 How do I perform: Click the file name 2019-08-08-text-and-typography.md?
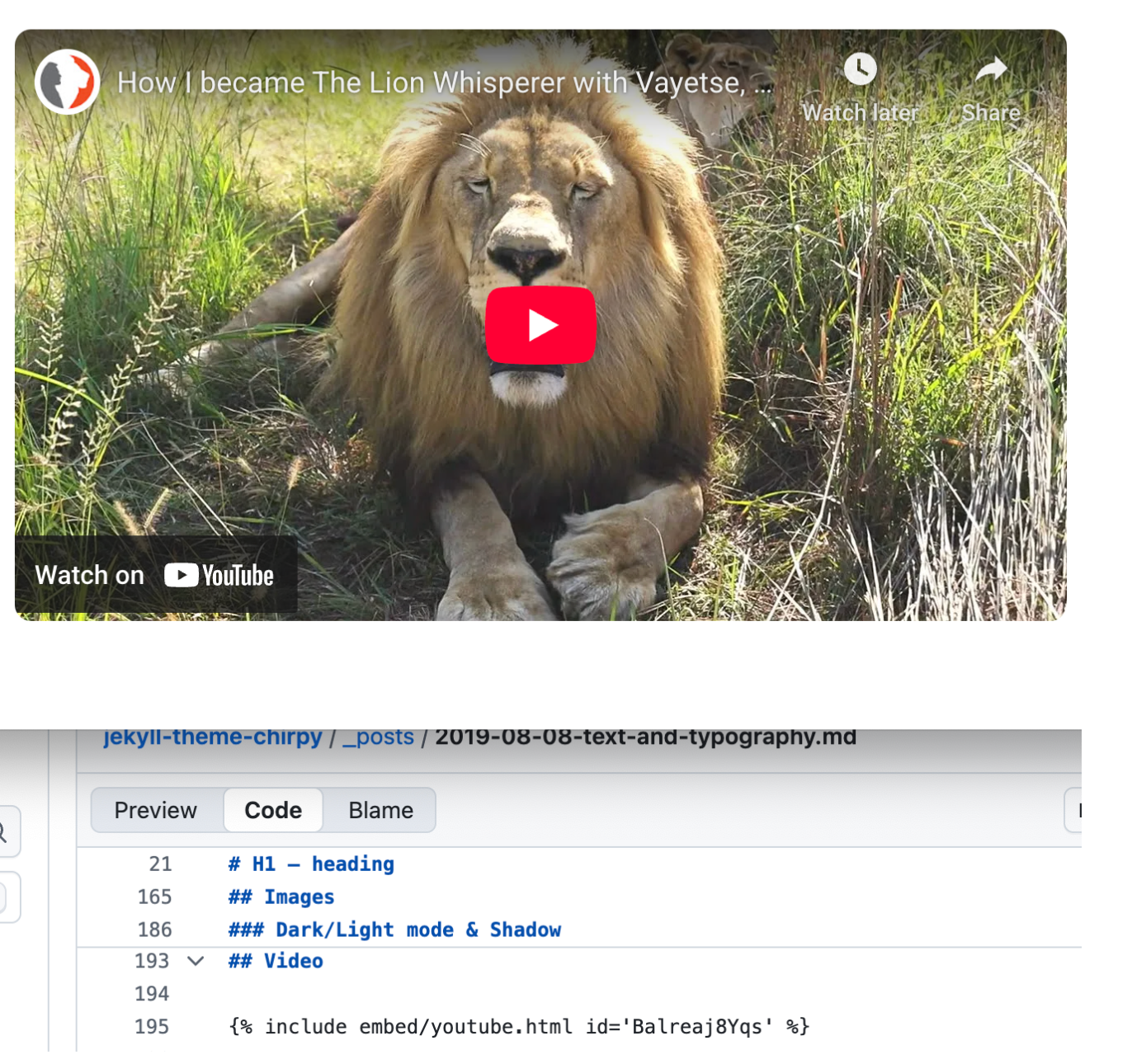pos(645,736)
